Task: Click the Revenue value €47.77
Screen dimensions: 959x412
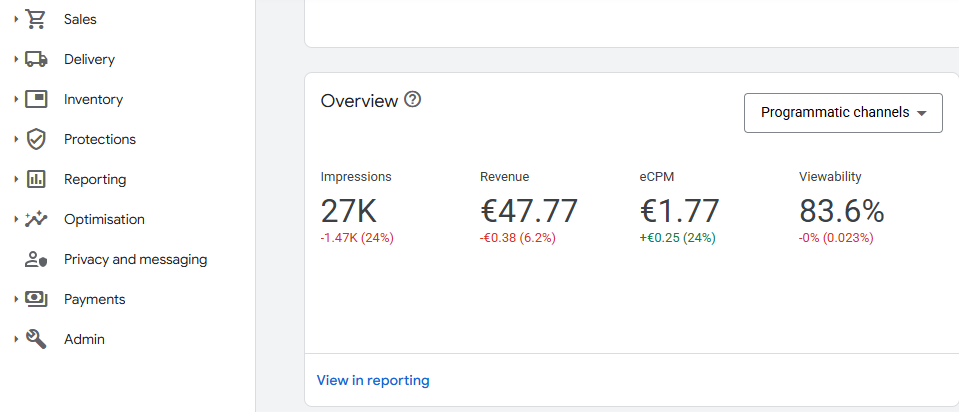Action: tap(528, 211)
